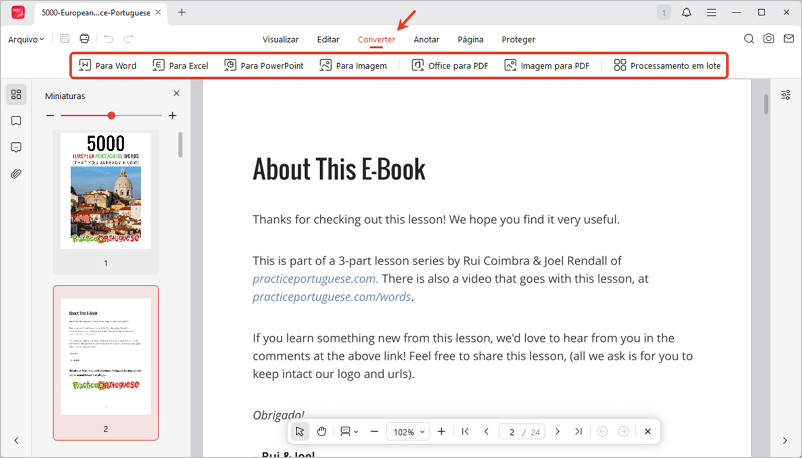Image resolution: width=802 pixels, height=458 pixels.
Task: Expand the 102% zoom level dropdown
Action: pos(407,431)
